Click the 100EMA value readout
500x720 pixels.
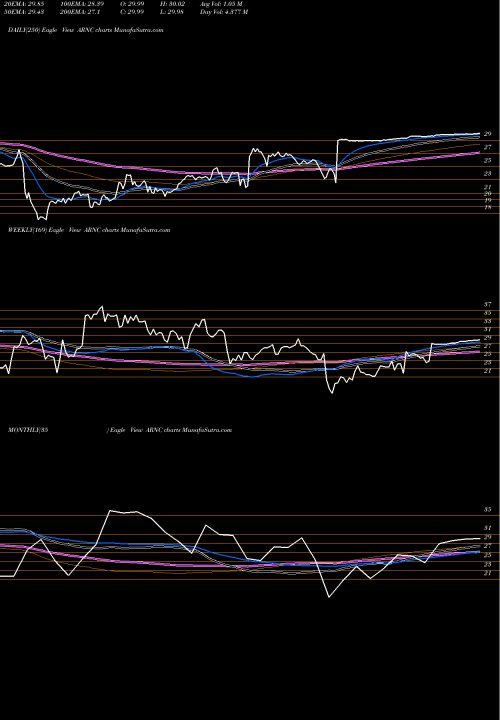coord(82,4)
